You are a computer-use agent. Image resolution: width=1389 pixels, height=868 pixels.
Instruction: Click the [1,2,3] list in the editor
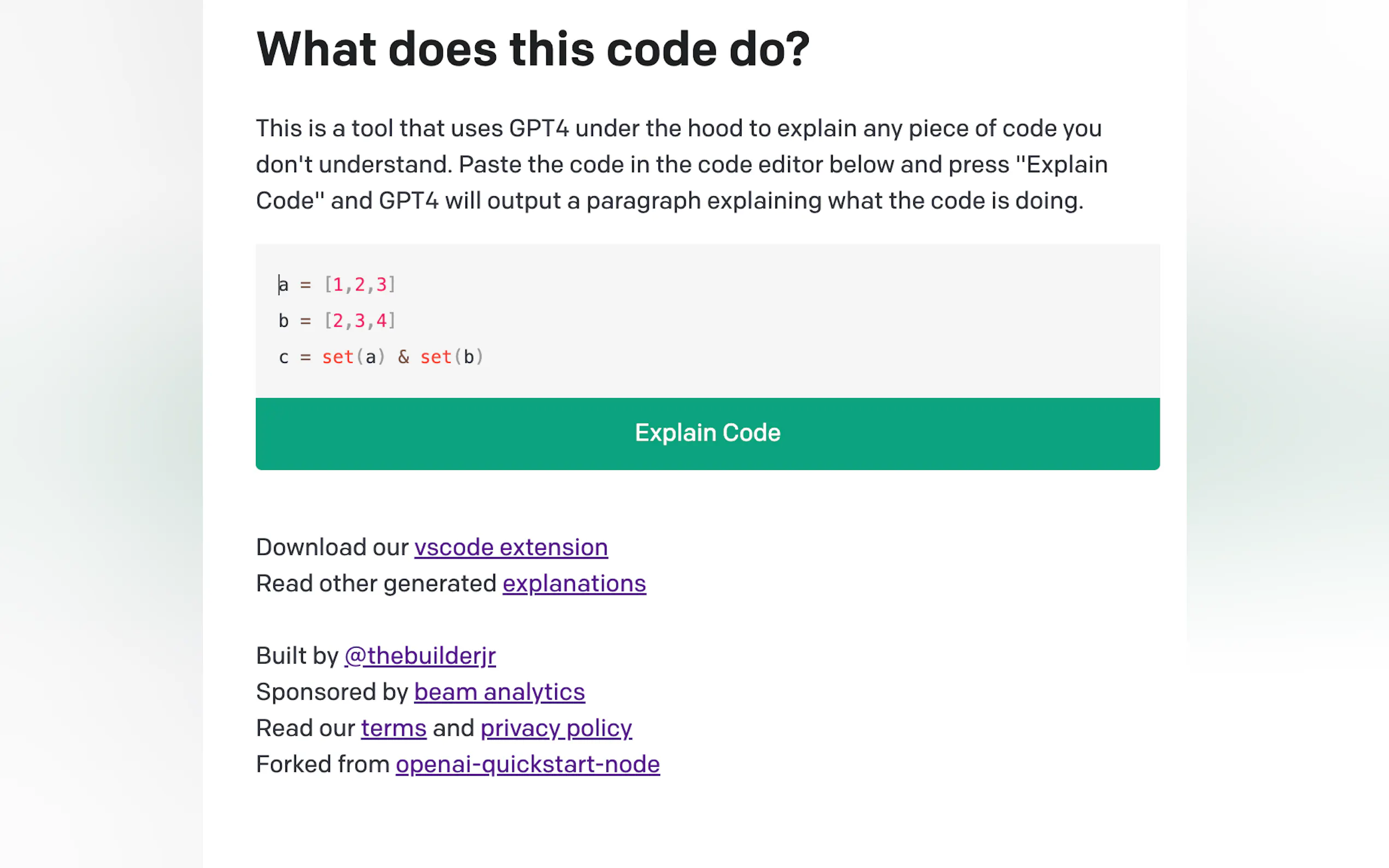[359, 285]
